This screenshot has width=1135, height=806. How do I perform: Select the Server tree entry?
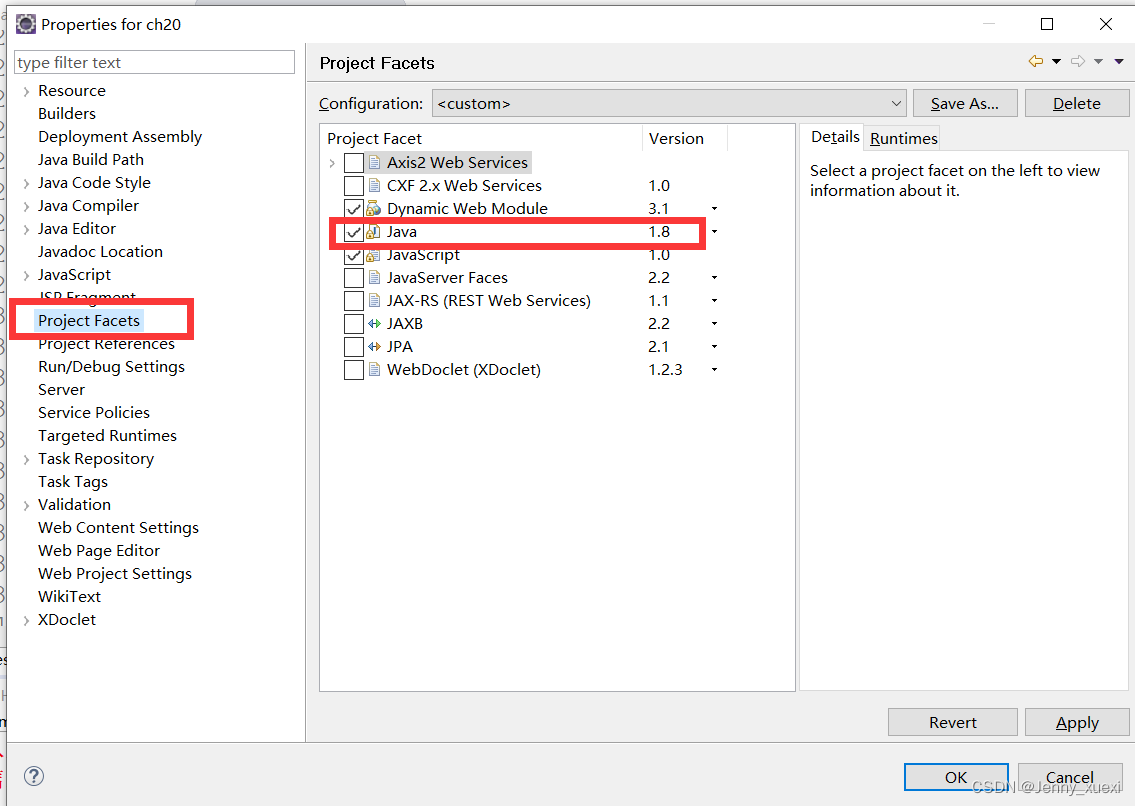[62, 390]
